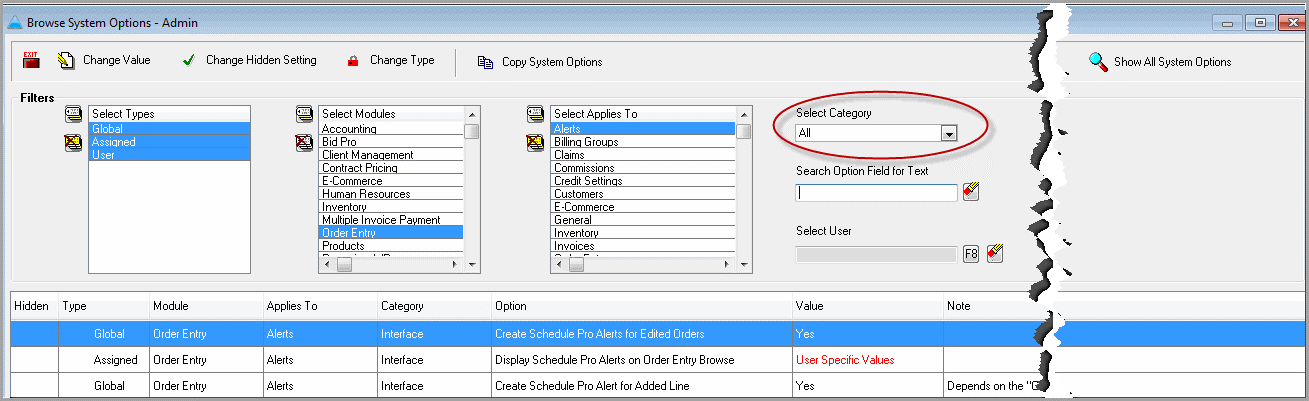Click the Change Value toolbar label
This screenshot has width=1309, height=401.
click(117, 61)
